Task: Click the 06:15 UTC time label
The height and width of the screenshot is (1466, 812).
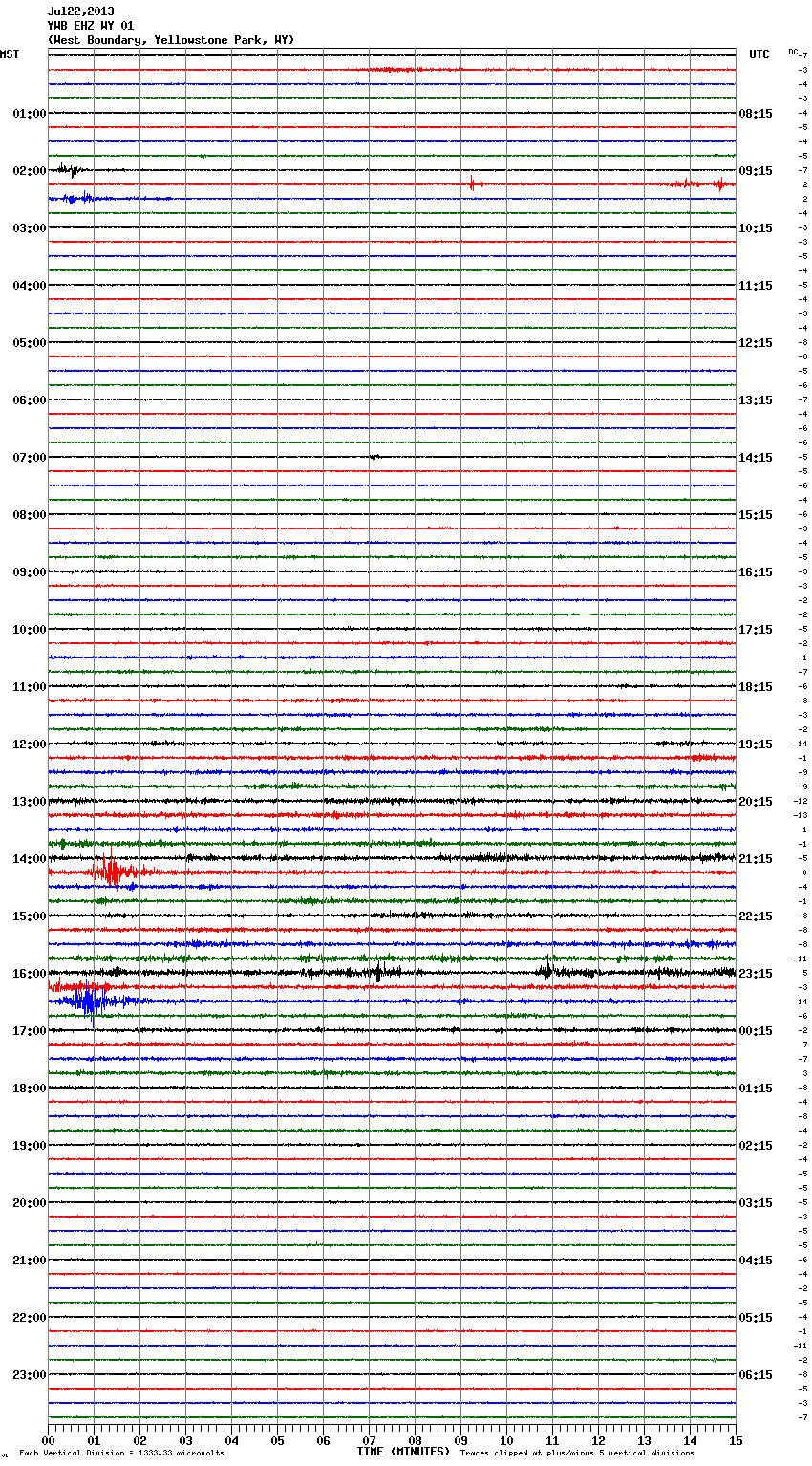Action: click(x=756, y=1375)
